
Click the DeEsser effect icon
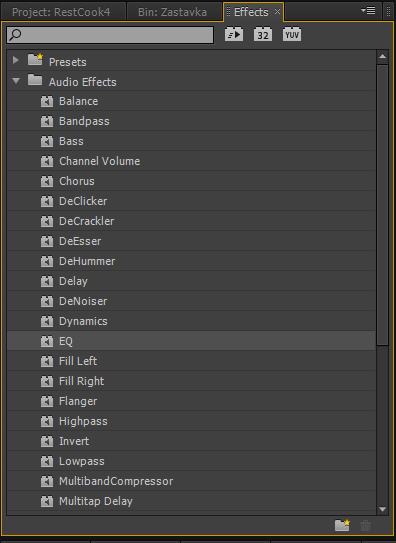47,242
